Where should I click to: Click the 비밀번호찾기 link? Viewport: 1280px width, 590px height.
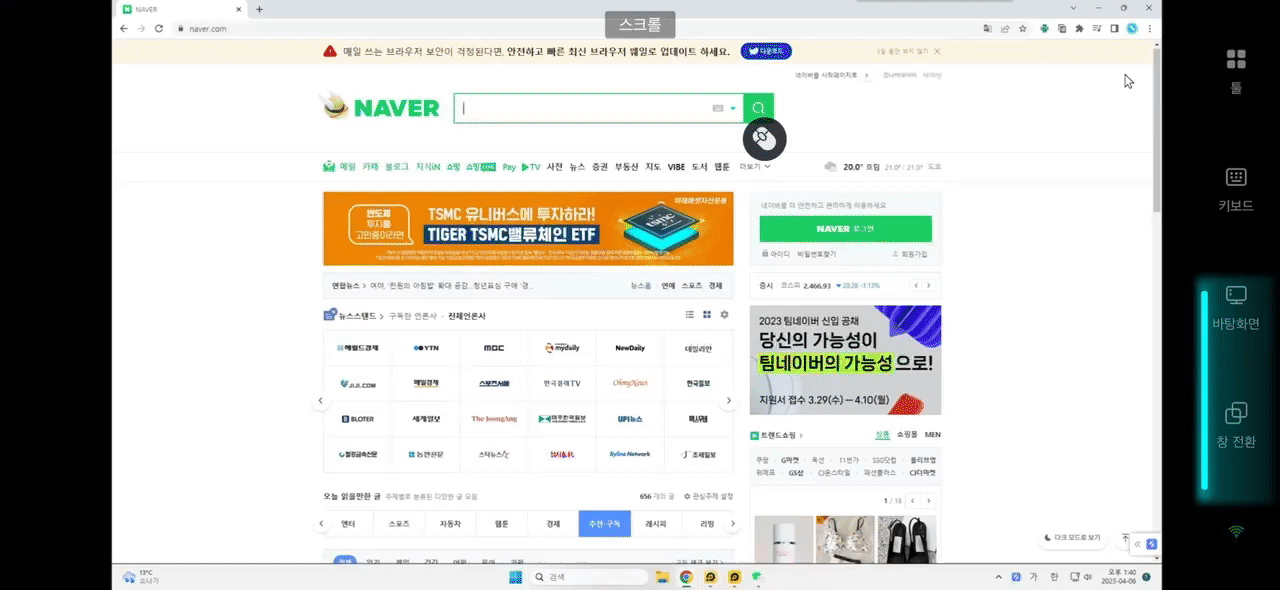coord(816,255)
